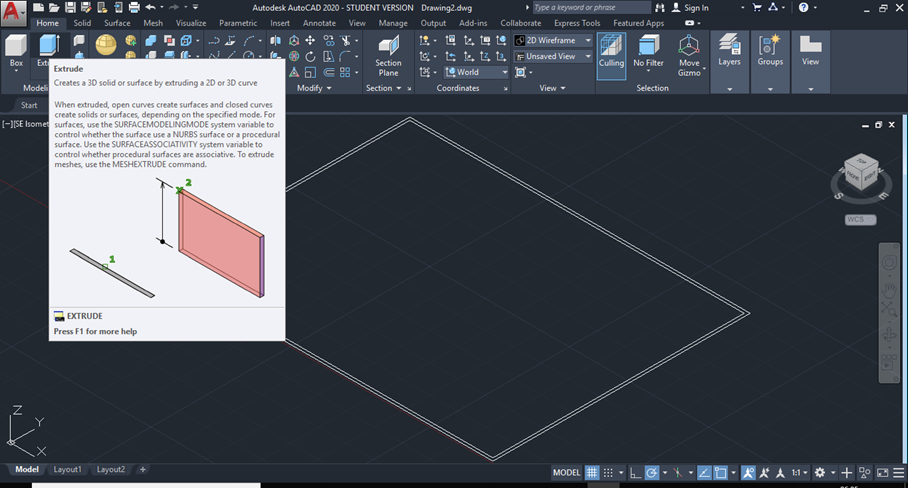908x488 pixels.
Task: Click the Section Plane tool
Action: (388, 56)
